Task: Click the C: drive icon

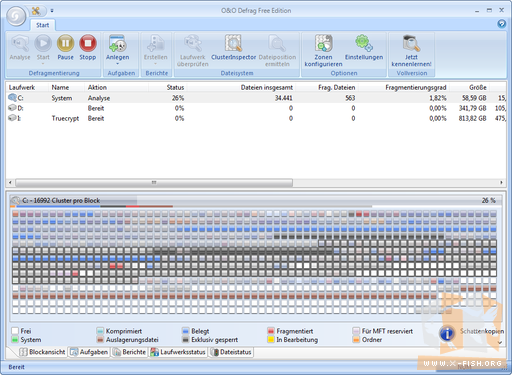Action: click(x=12, y=98)
